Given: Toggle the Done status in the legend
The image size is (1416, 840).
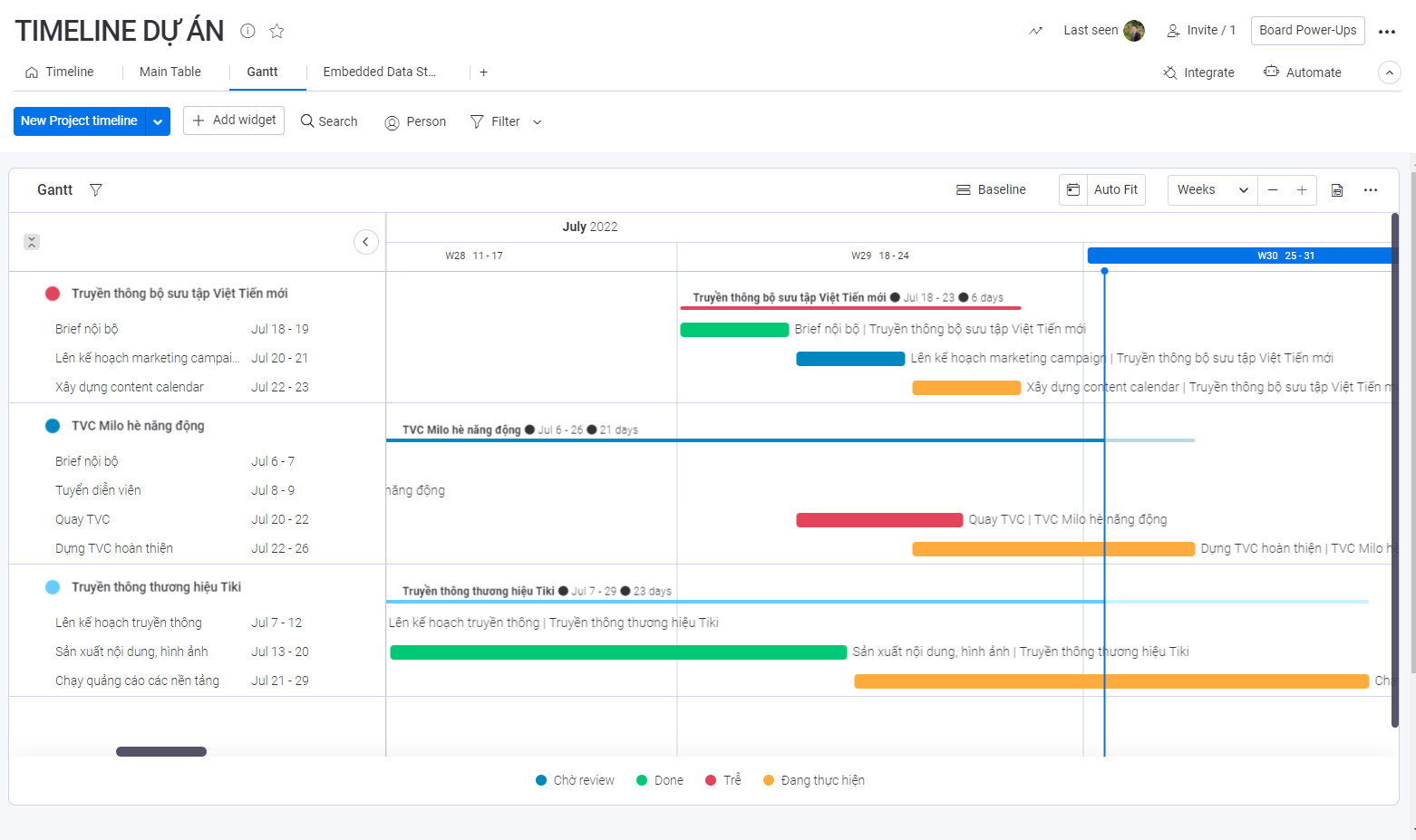Looking at the screenshot, I should point(659,779).
